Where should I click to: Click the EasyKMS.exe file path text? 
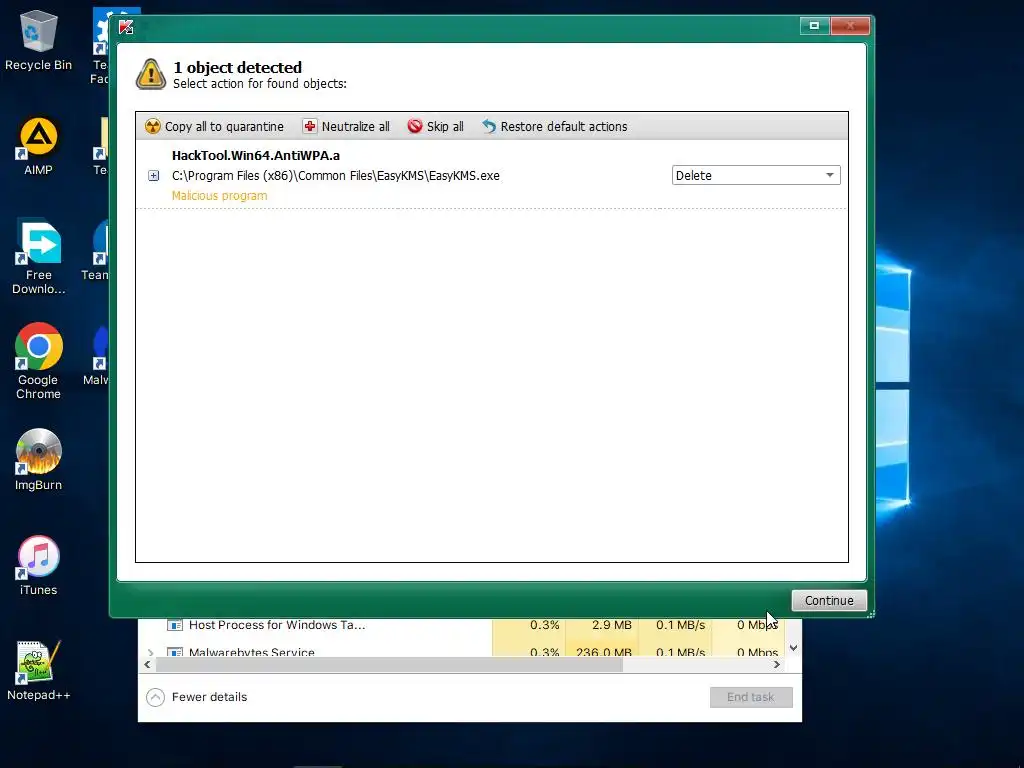pos(336,176)
